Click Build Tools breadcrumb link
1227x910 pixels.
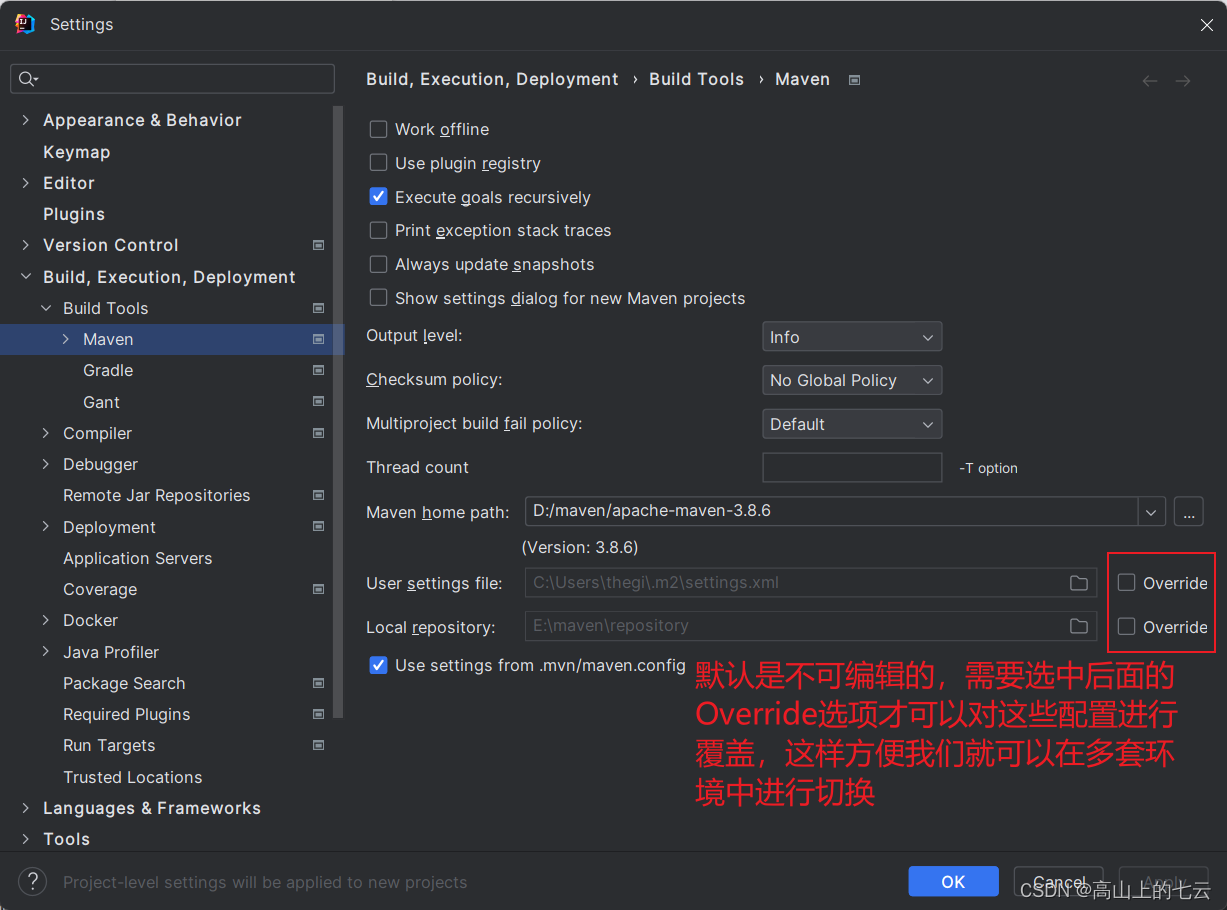(x=696, y=79)
